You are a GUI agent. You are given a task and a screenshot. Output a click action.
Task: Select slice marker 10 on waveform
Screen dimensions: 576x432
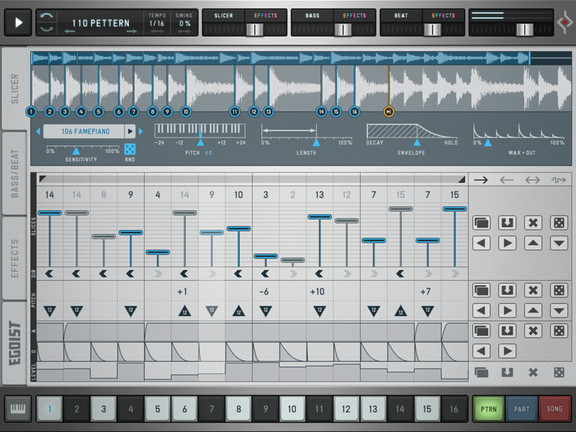coord(186,112)
